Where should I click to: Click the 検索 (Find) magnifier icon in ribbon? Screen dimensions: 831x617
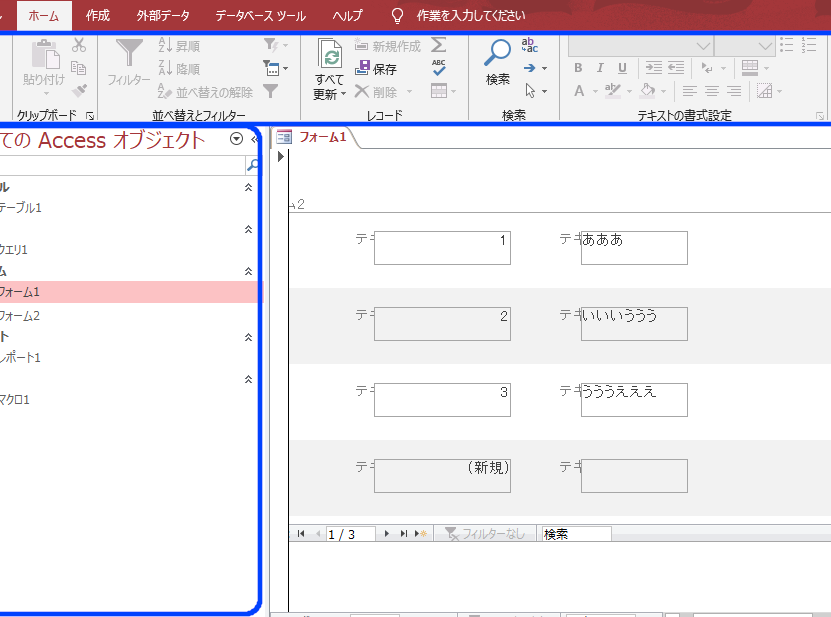click(497, 54)
